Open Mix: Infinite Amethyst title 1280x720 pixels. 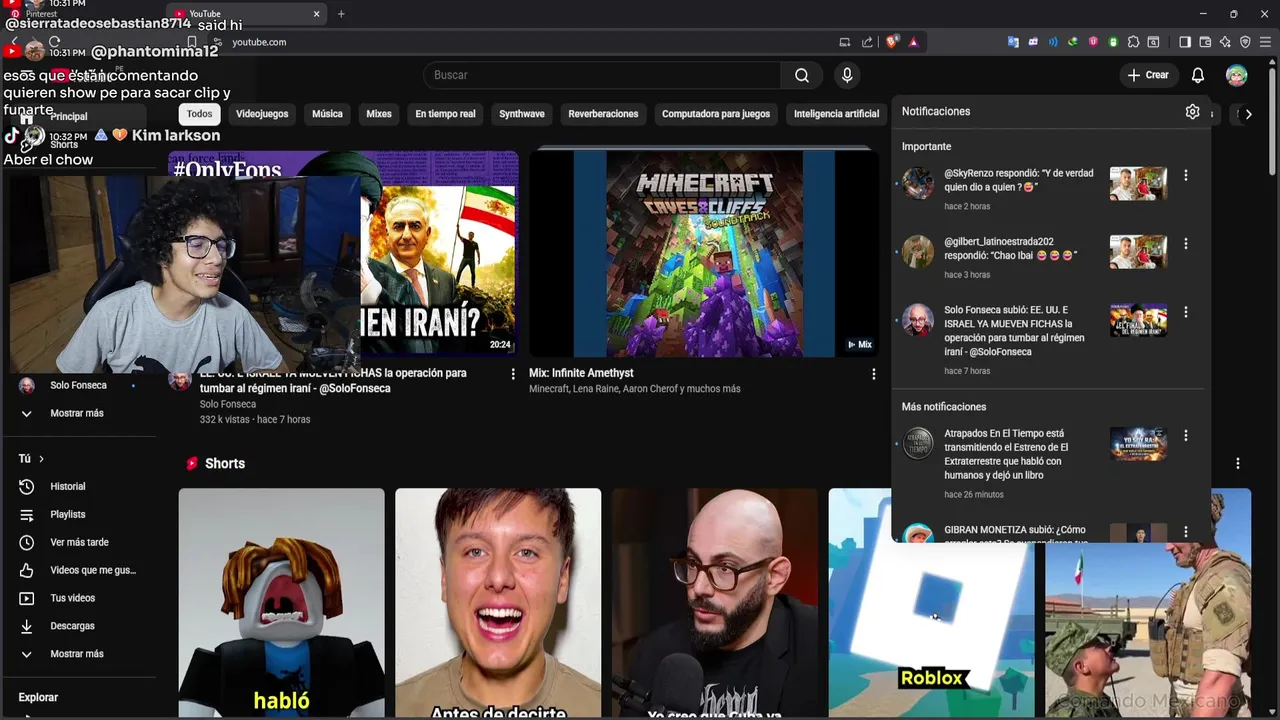pos(581,373)
